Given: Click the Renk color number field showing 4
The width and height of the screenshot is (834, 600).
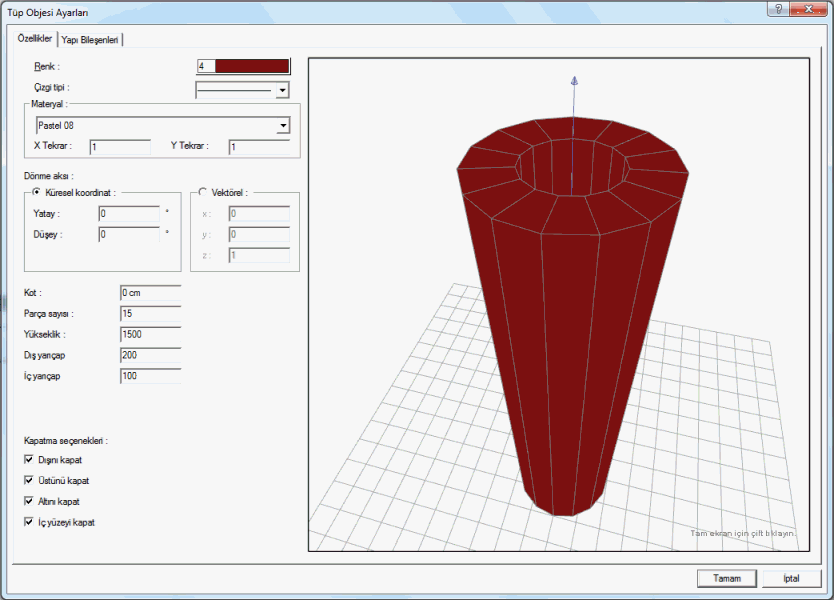Looking at the screenshot, I should 206,66.
